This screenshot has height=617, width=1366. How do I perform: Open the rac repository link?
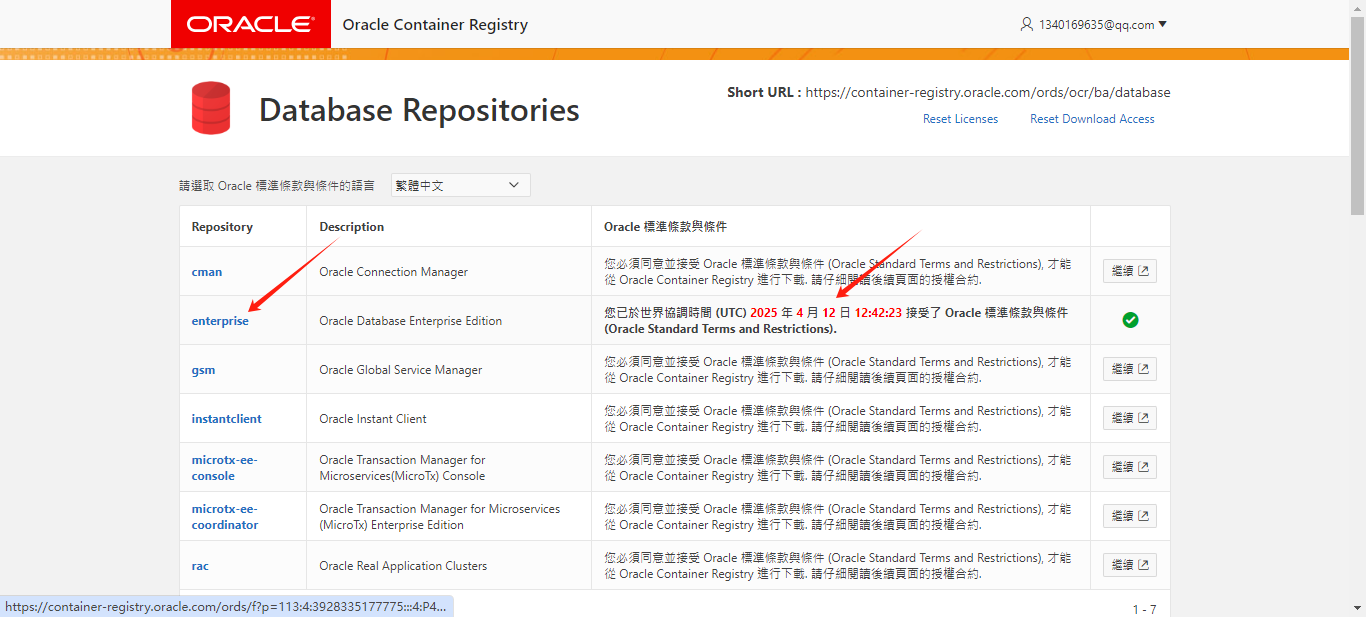[x=200, y=566]
